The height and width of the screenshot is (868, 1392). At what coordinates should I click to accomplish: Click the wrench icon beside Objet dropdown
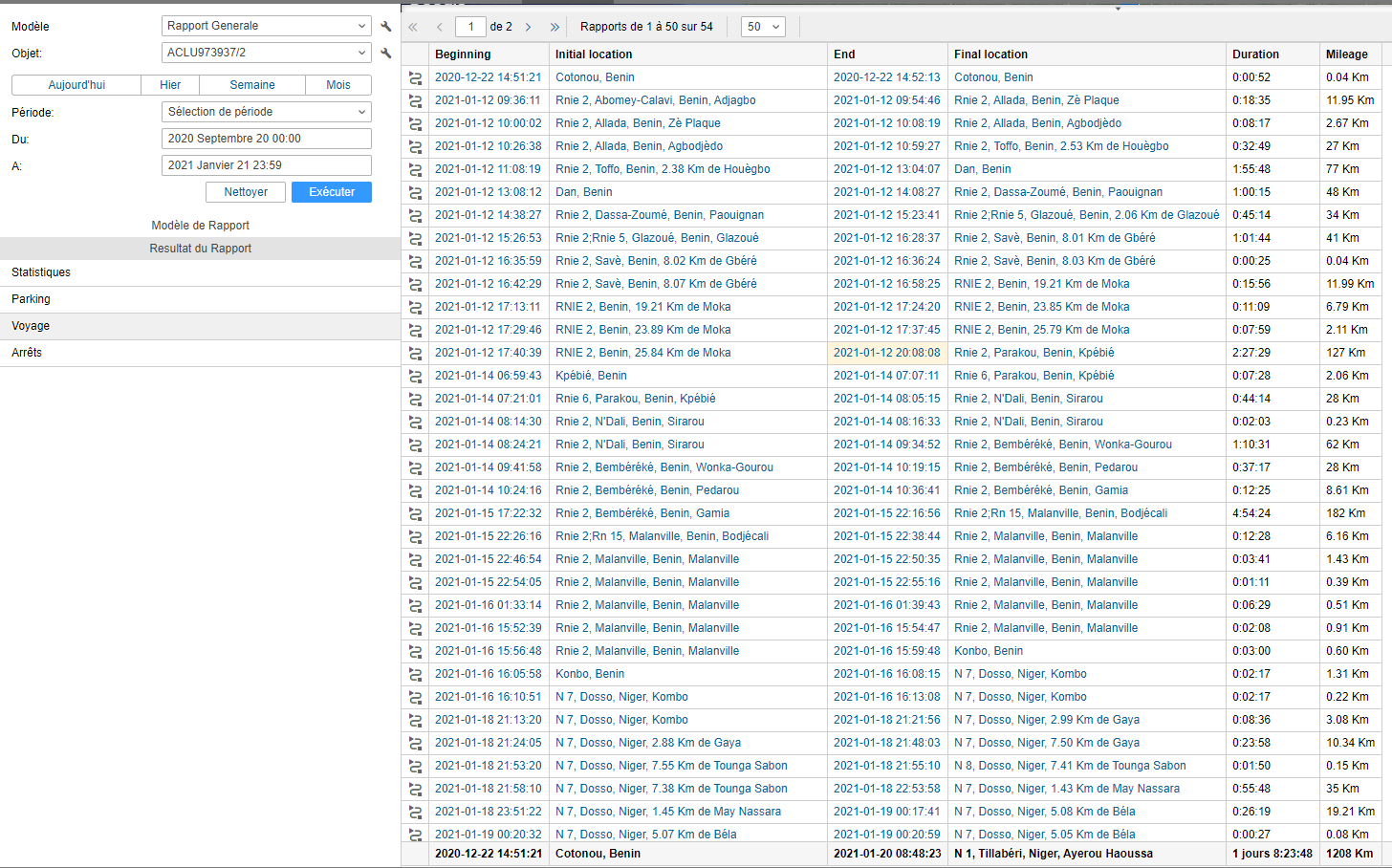pos(386,54)
